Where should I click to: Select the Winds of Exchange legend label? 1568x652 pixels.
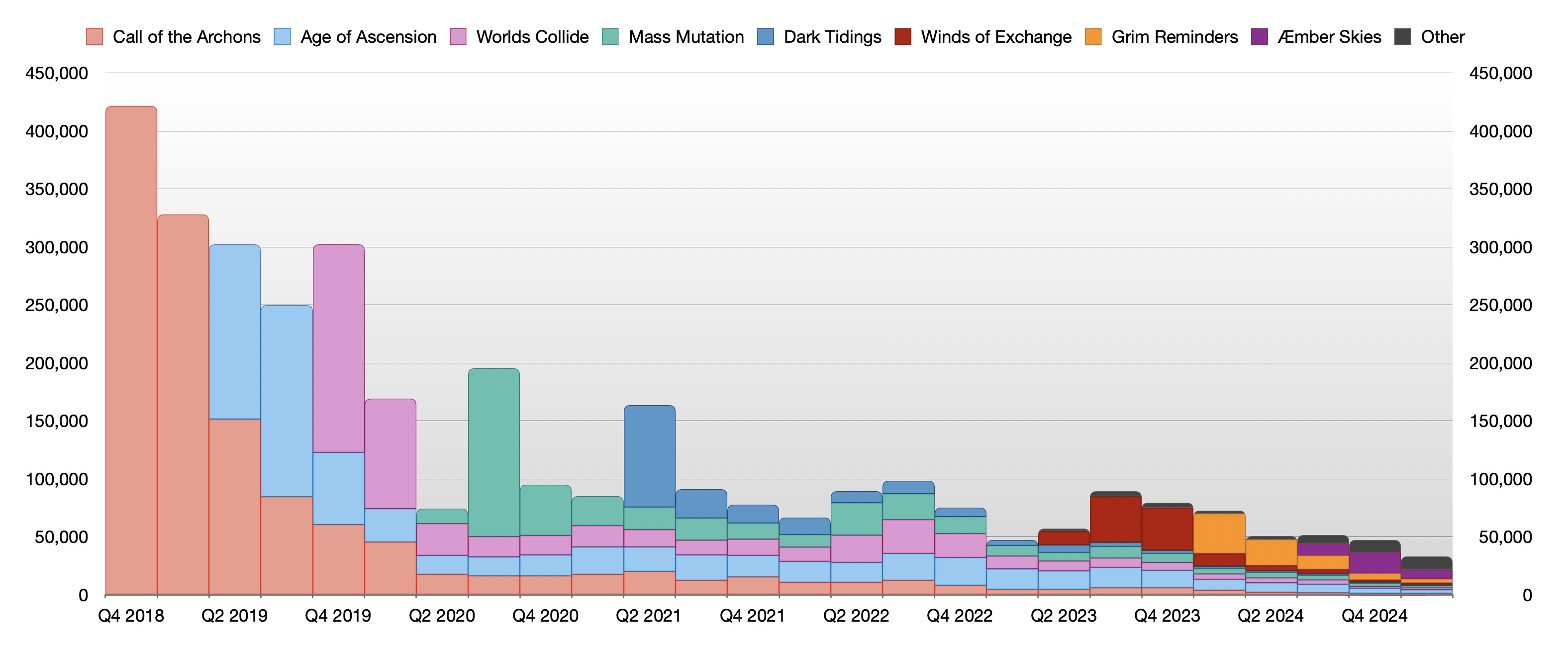[x=996, y=36]
